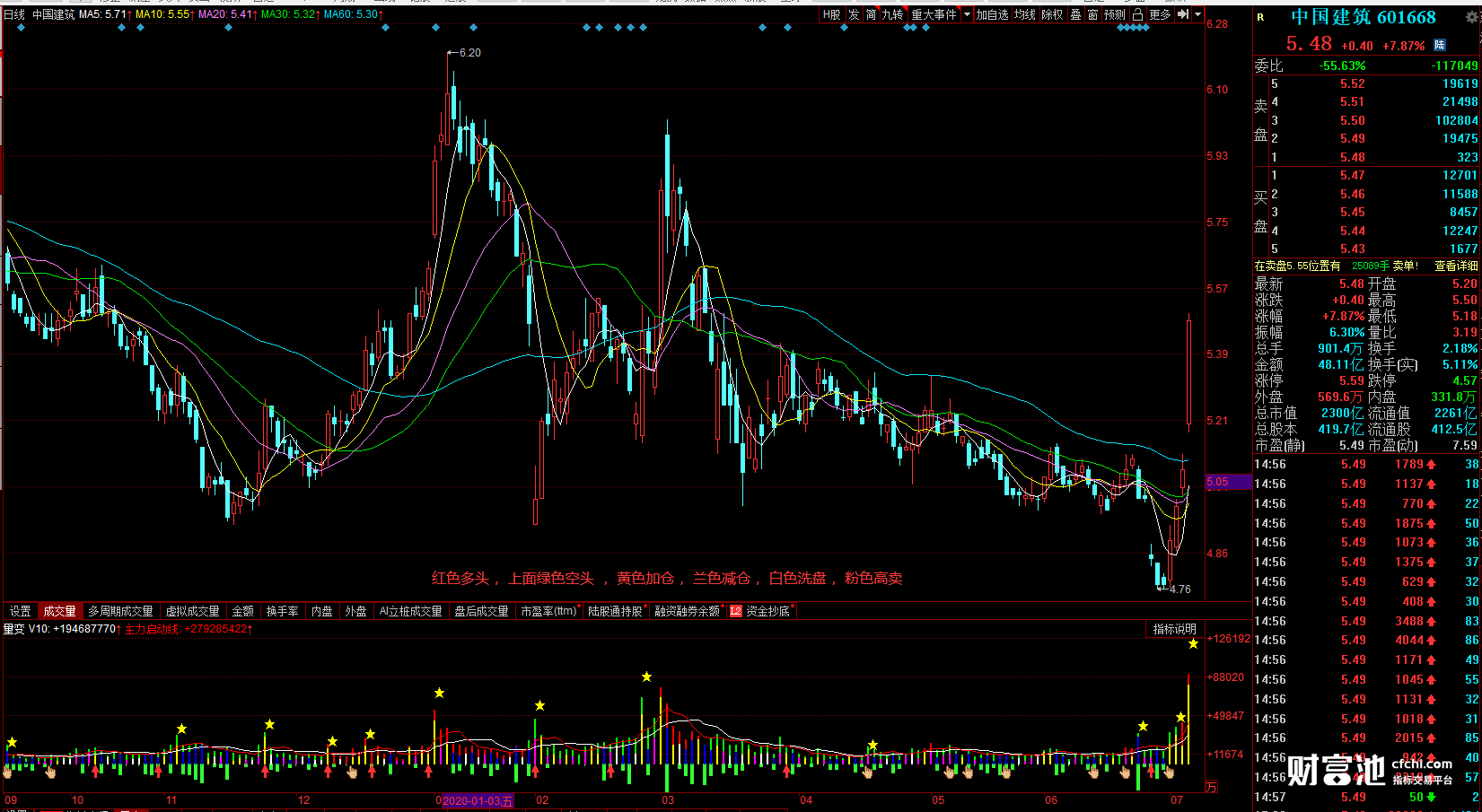Click the 4.76 low price marker label

tap(1180, 589)
